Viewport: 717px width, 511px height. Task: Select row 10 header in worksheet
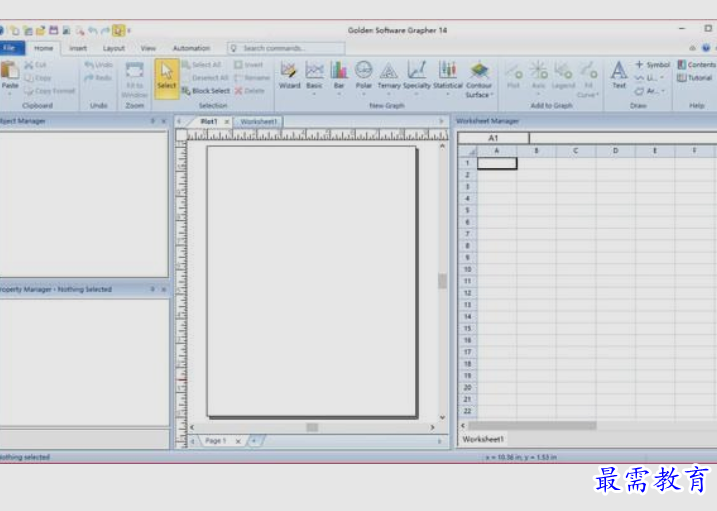coord(467,269)
